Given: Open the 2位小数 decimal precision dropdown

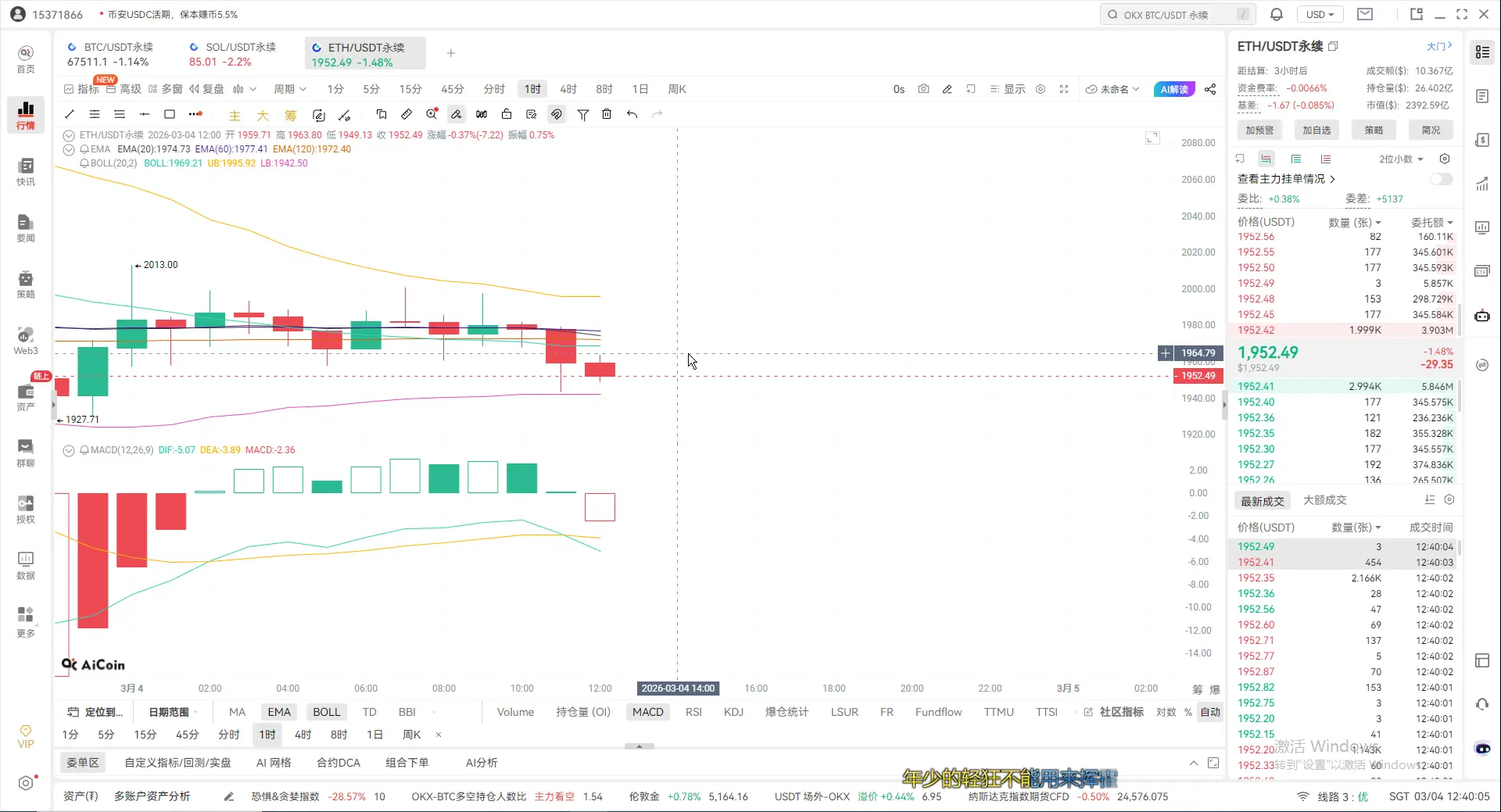Looking at the screenshot, I should [x=1401, y=159].
